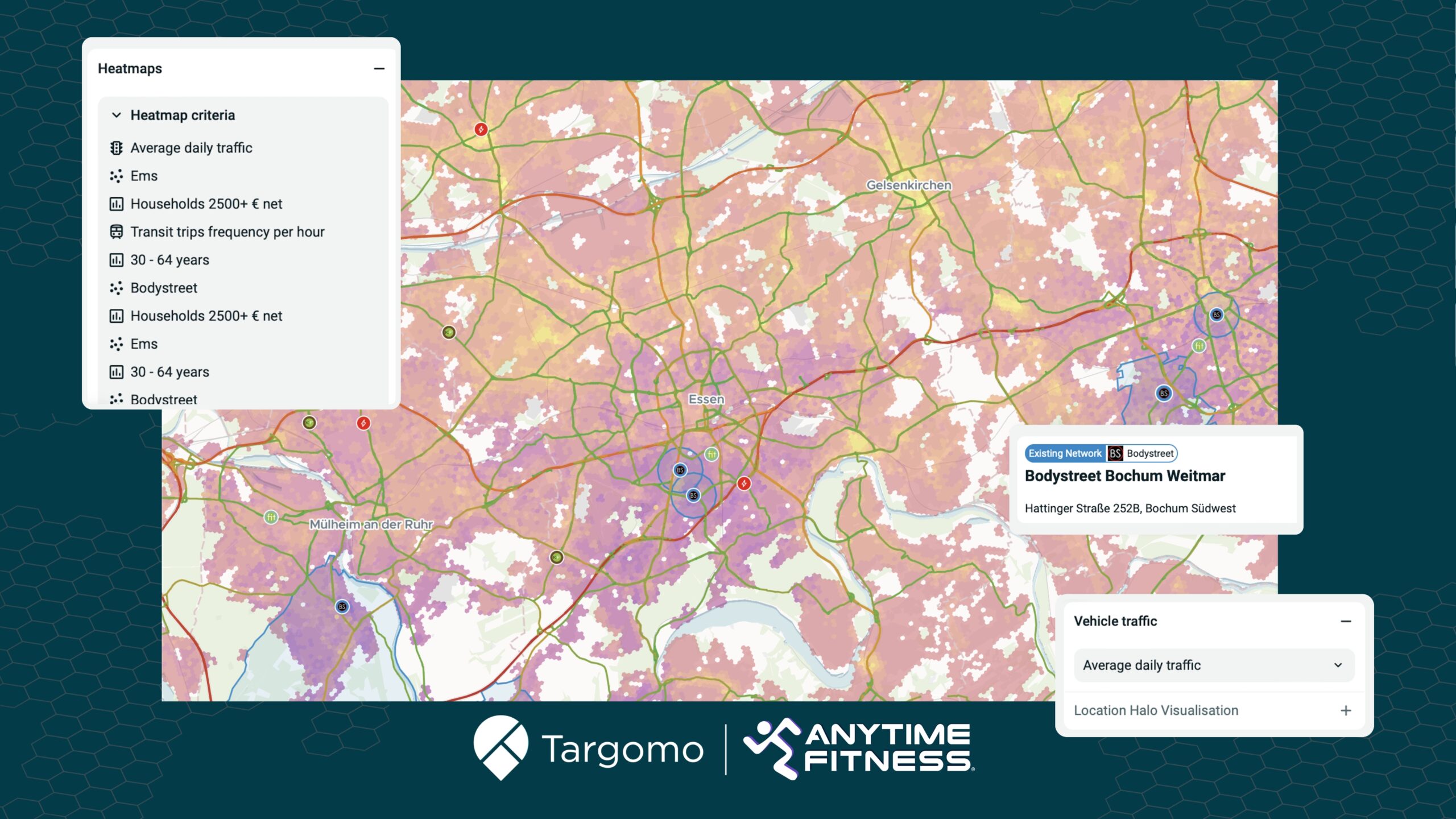Select the second Ems row in the criteria list

tap(243, 344)
